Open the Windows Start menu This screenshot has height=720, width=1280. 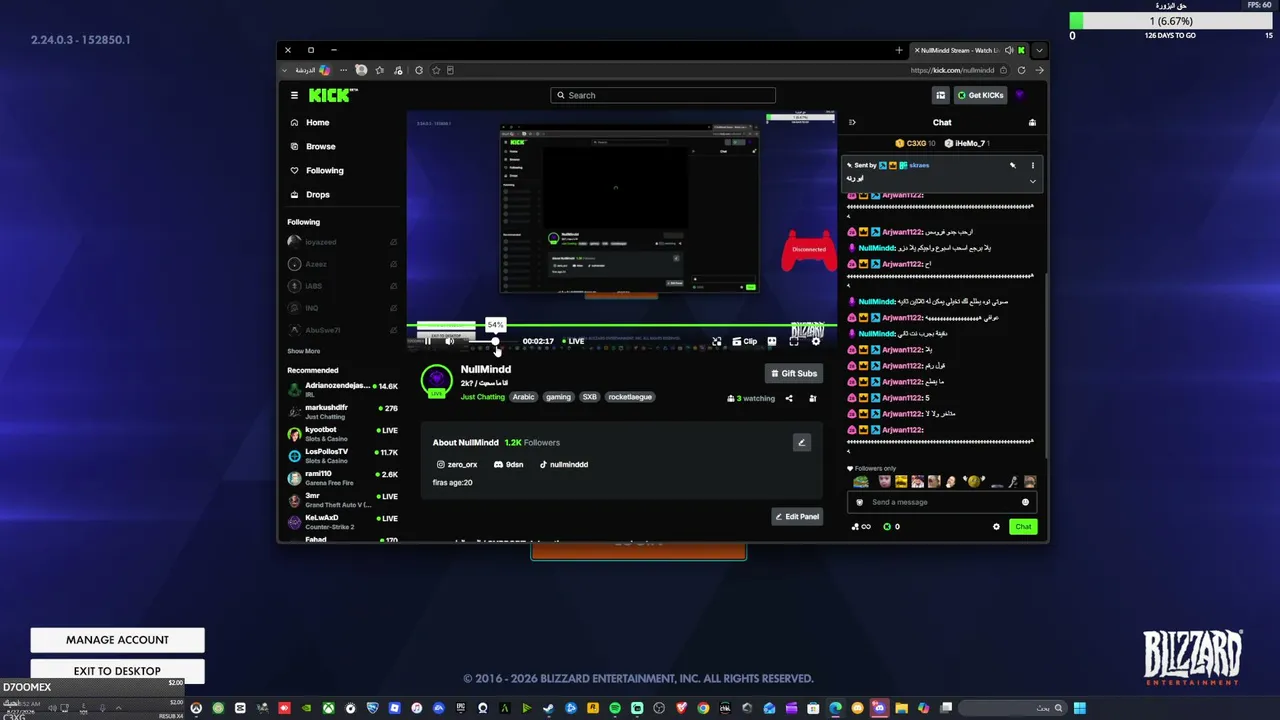click(x=1080, y=708)
